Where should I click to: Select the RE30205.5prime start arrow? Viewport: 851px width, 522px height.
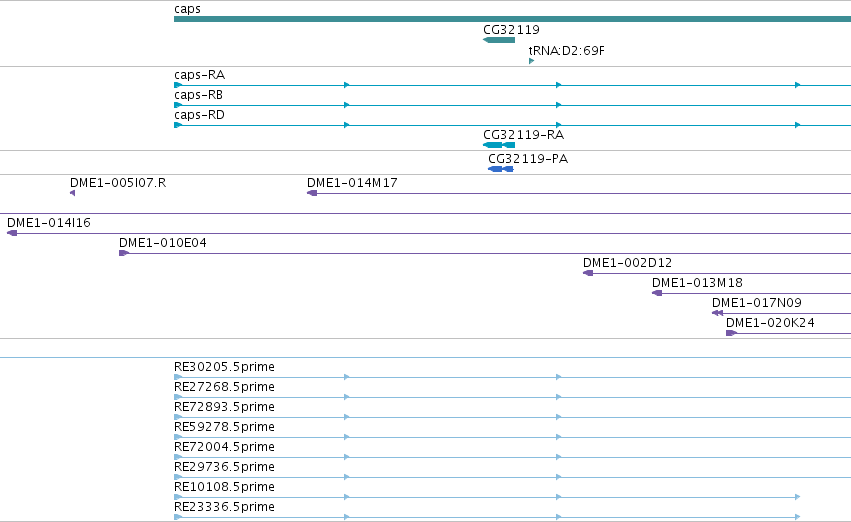(x=178, y=377)
